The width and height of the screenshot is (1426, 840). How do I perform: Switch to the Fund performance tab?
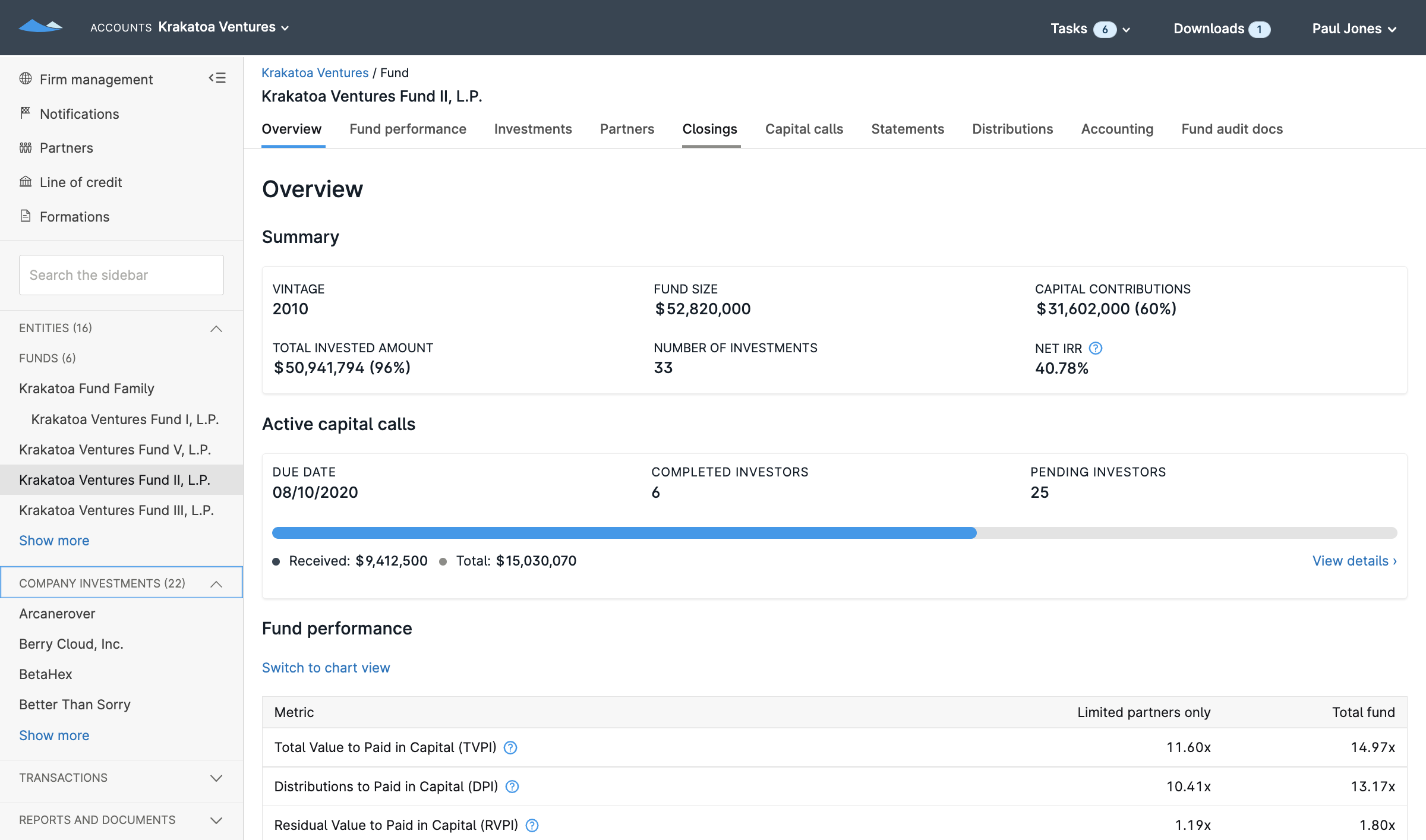[x=408, y=129]
